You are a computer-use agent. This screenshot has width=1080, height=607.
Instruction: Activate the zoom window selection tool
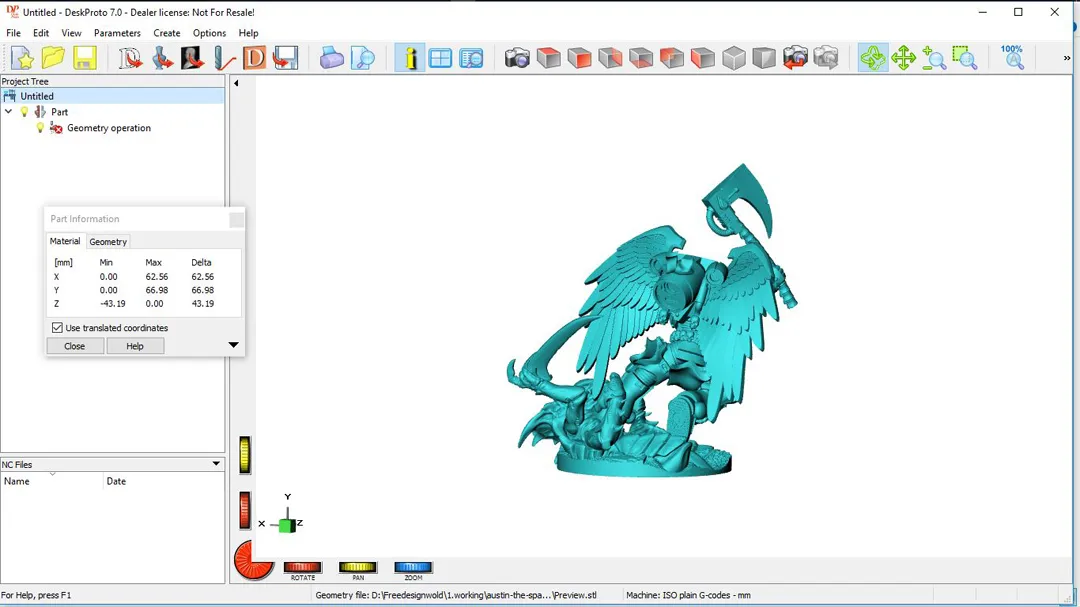(965, 58)
